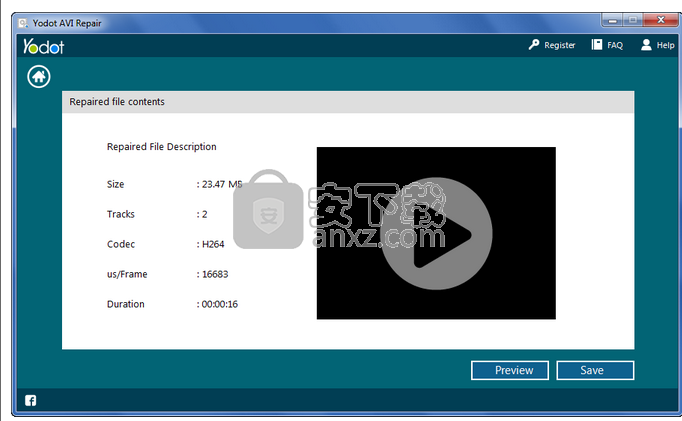Open the FAQ book icon
Image resolution: width=682 pixels, height=421 pixels.
597,45
